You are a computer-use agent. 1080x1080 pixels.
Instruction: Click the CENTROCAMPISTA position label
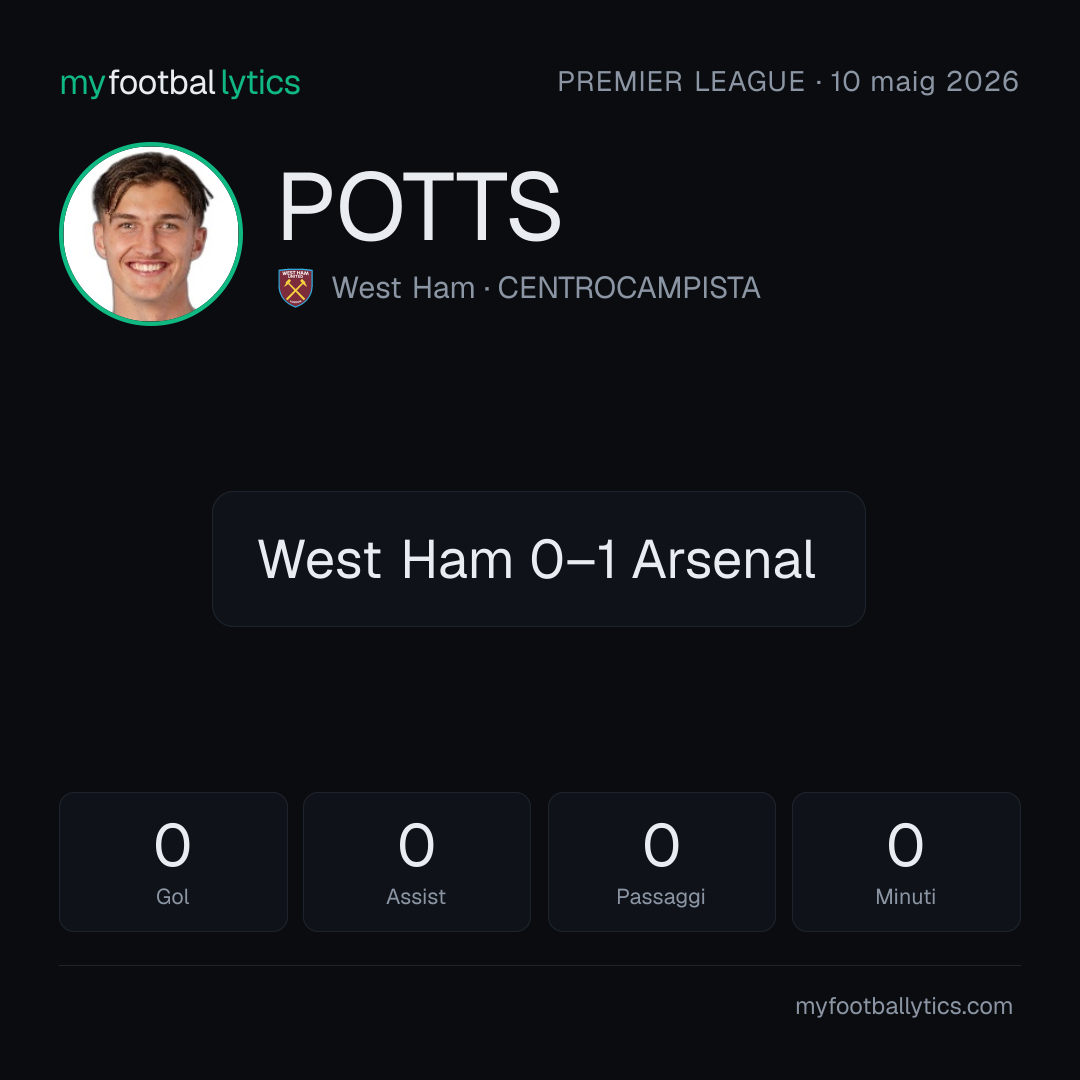point(629,288)
